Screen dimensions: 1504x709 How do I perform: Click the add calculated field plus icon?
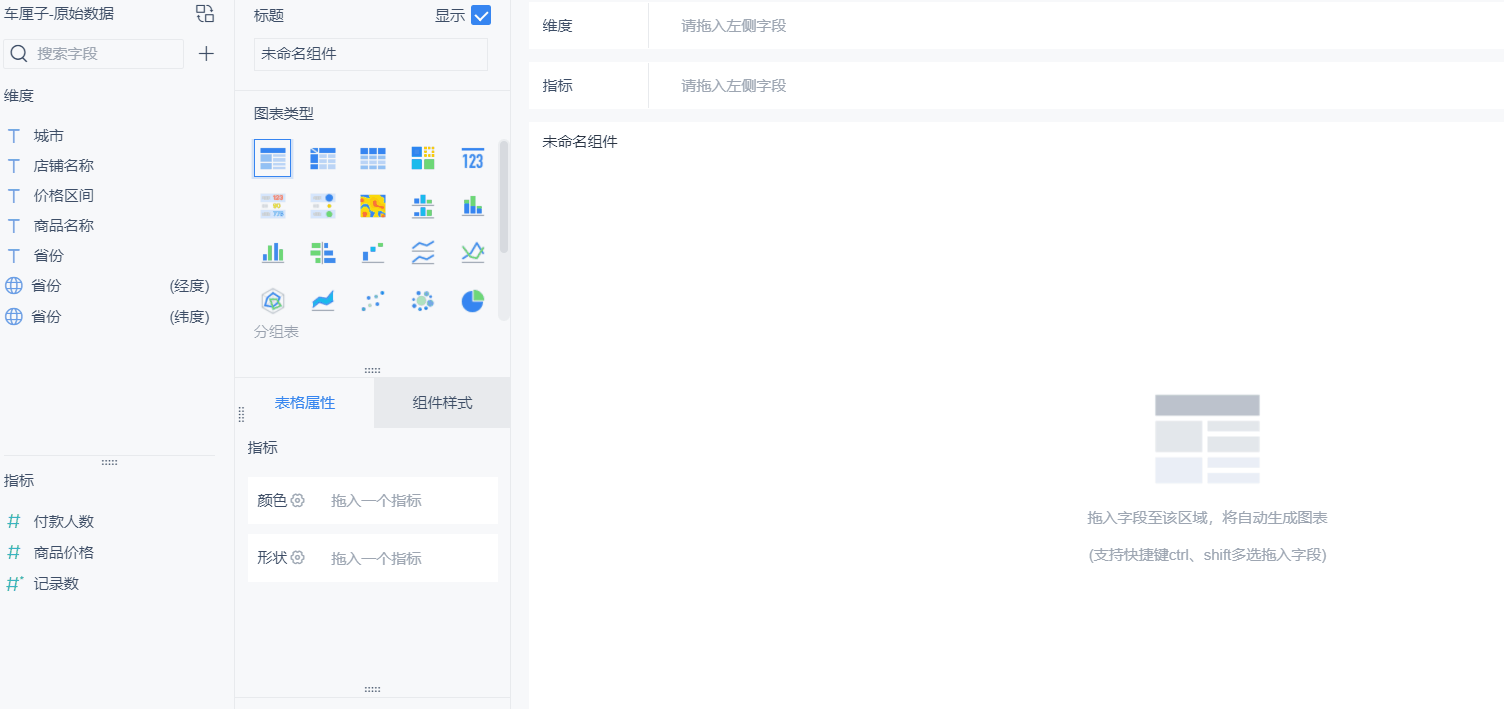click(206, 53)
